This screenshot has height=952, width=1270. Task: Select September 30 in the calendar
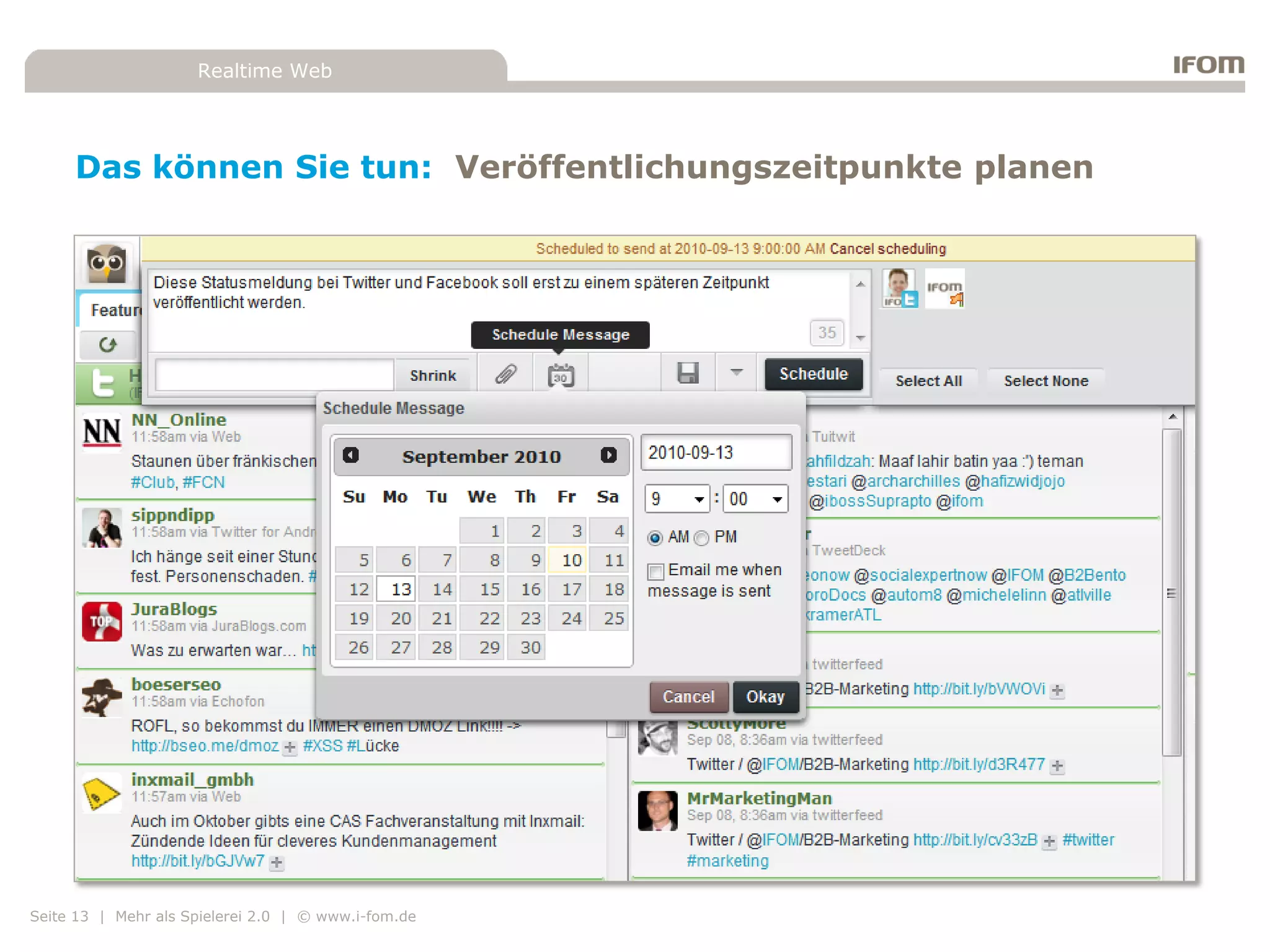pos(525,647)
